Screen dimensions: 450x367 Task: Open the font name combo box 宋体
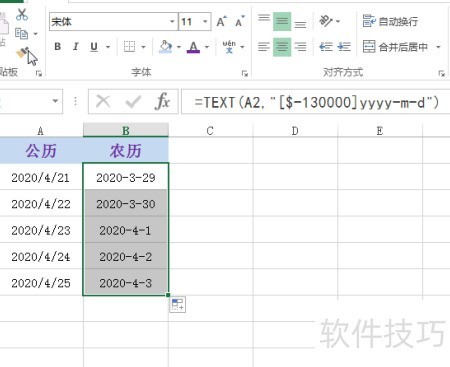(114, 22)
